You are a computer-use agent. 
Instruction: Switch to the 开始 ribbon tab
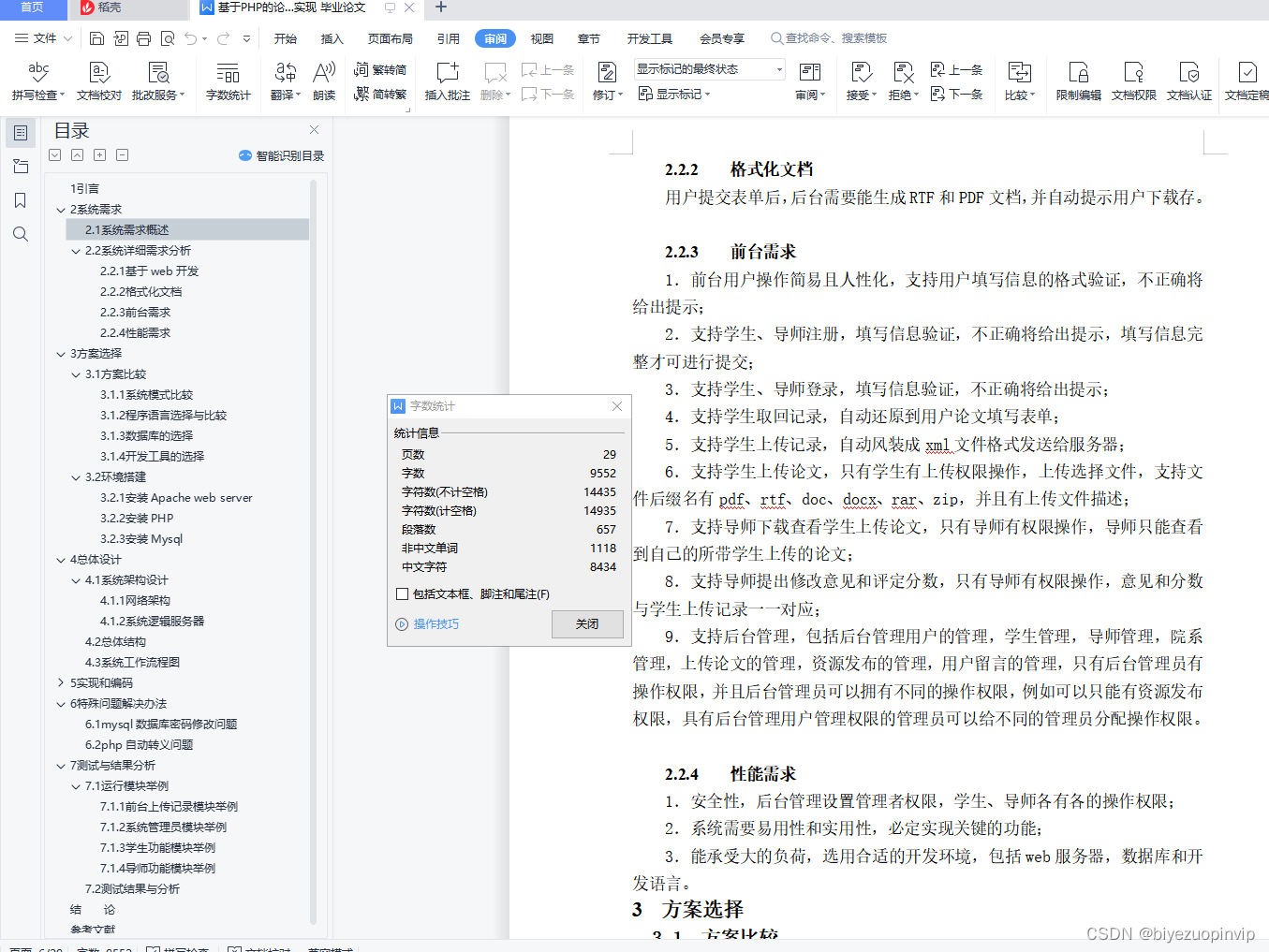pos(286,38)
